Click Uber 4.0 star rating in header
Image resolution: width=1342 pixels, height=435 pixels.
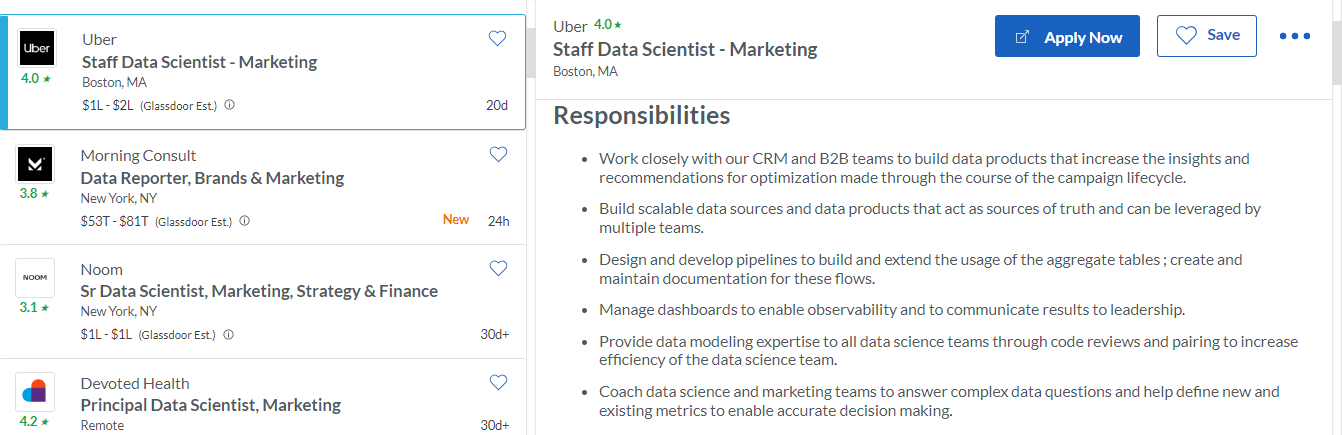click(x=608, y=24)
